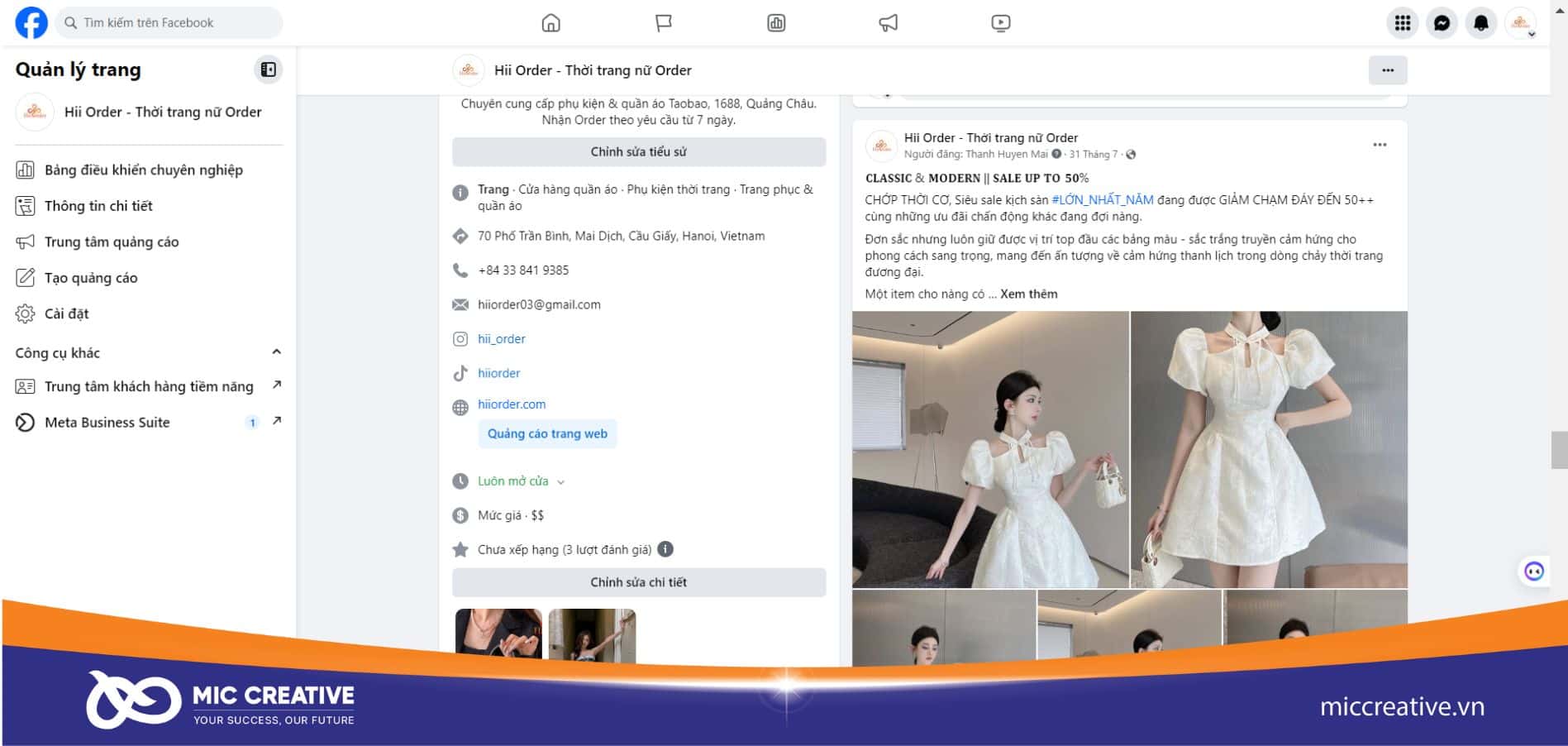This screenshot has height=746, width=1568.
Task: Open the hiiorder TikTok link
Action: [498, 373]
